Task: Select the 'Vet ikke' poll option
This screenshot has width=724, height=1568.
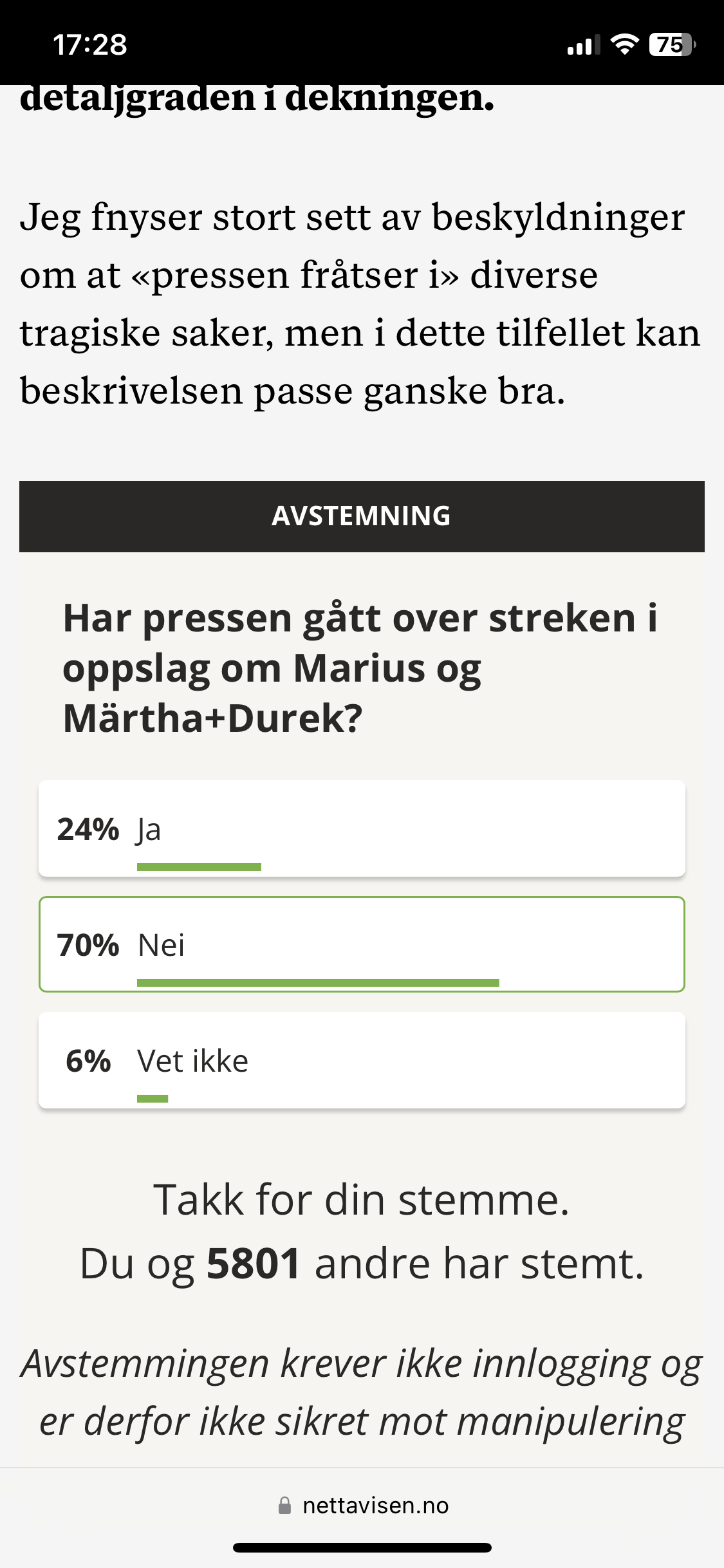Action: 362,1060
